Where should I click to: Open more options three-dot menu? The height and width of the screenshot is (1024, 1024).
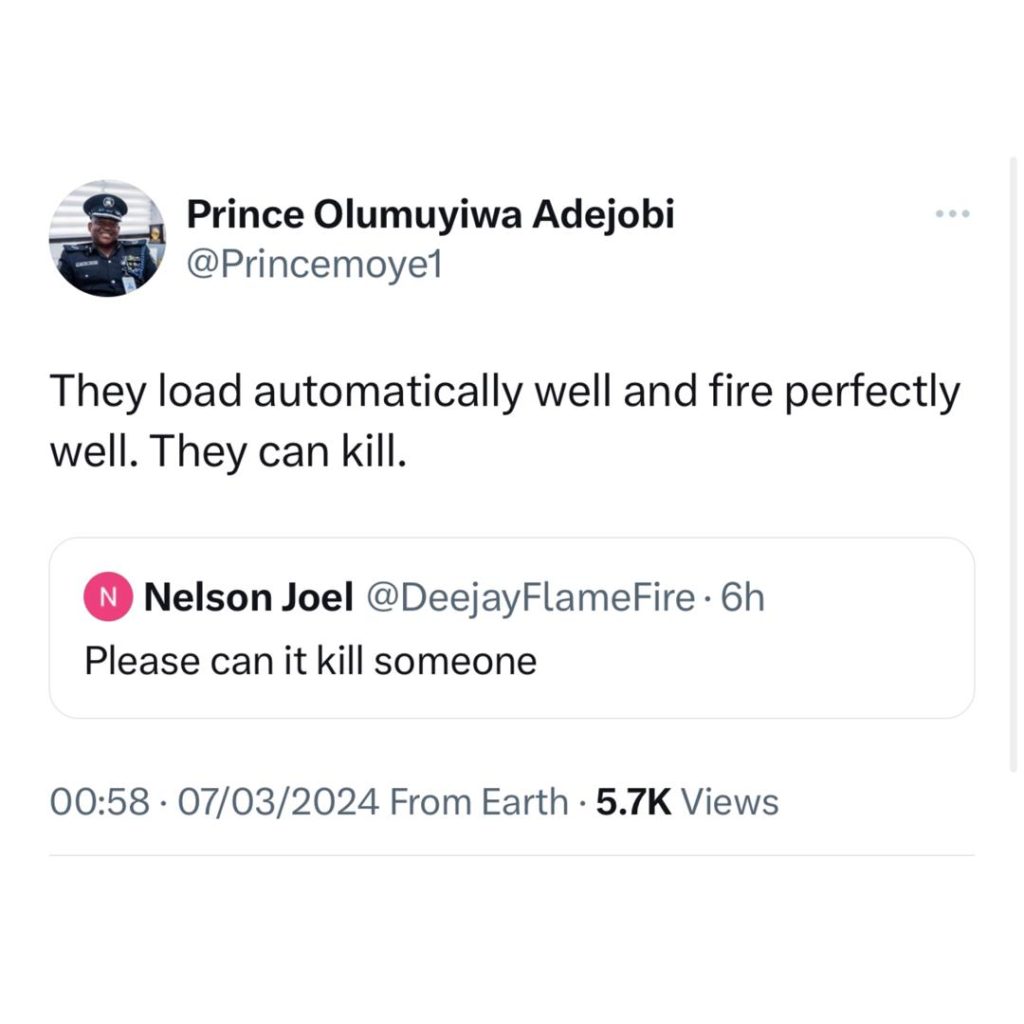952,214
